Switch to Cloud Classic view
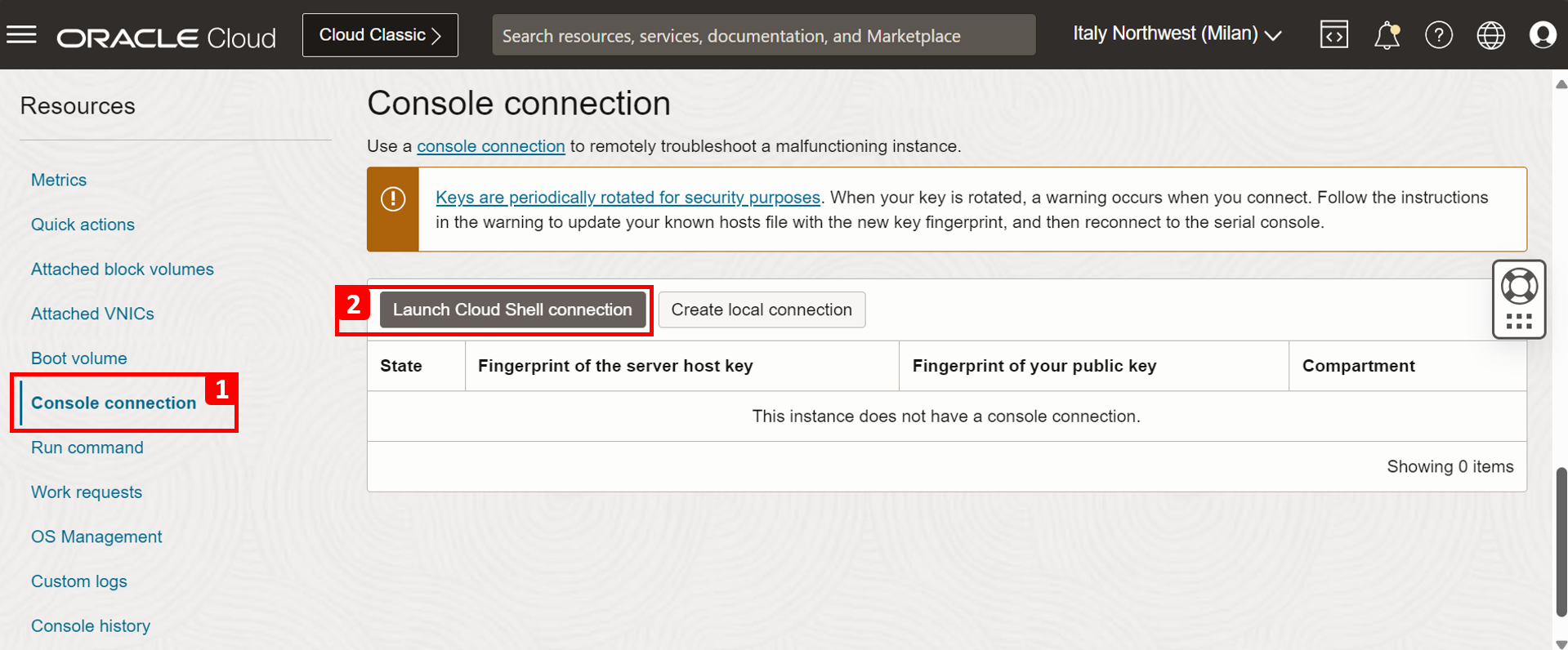 pyautogui.click(x=380, y=35)
